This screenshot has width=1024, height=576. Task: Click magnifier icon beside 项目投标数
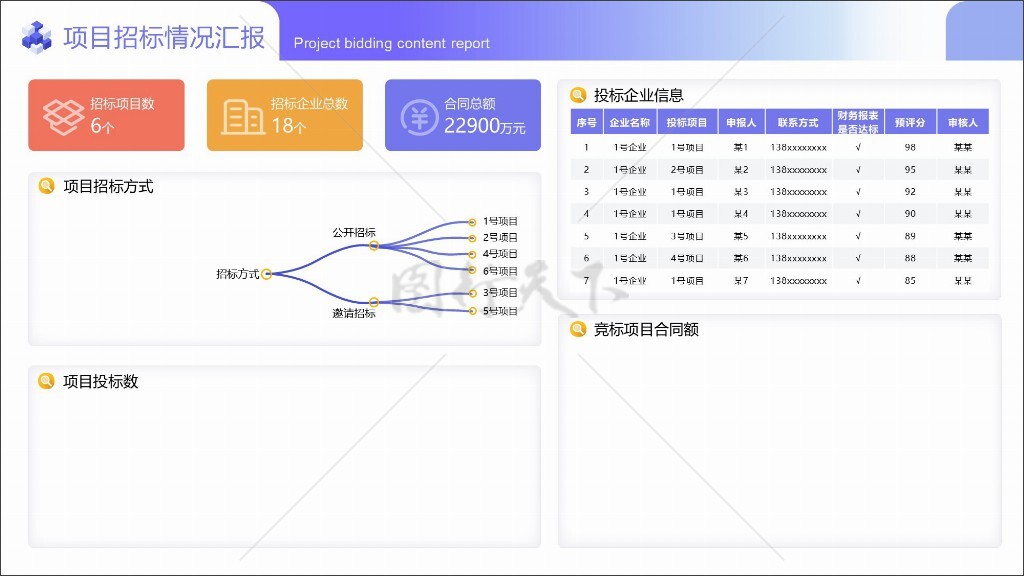pos(46,381)
